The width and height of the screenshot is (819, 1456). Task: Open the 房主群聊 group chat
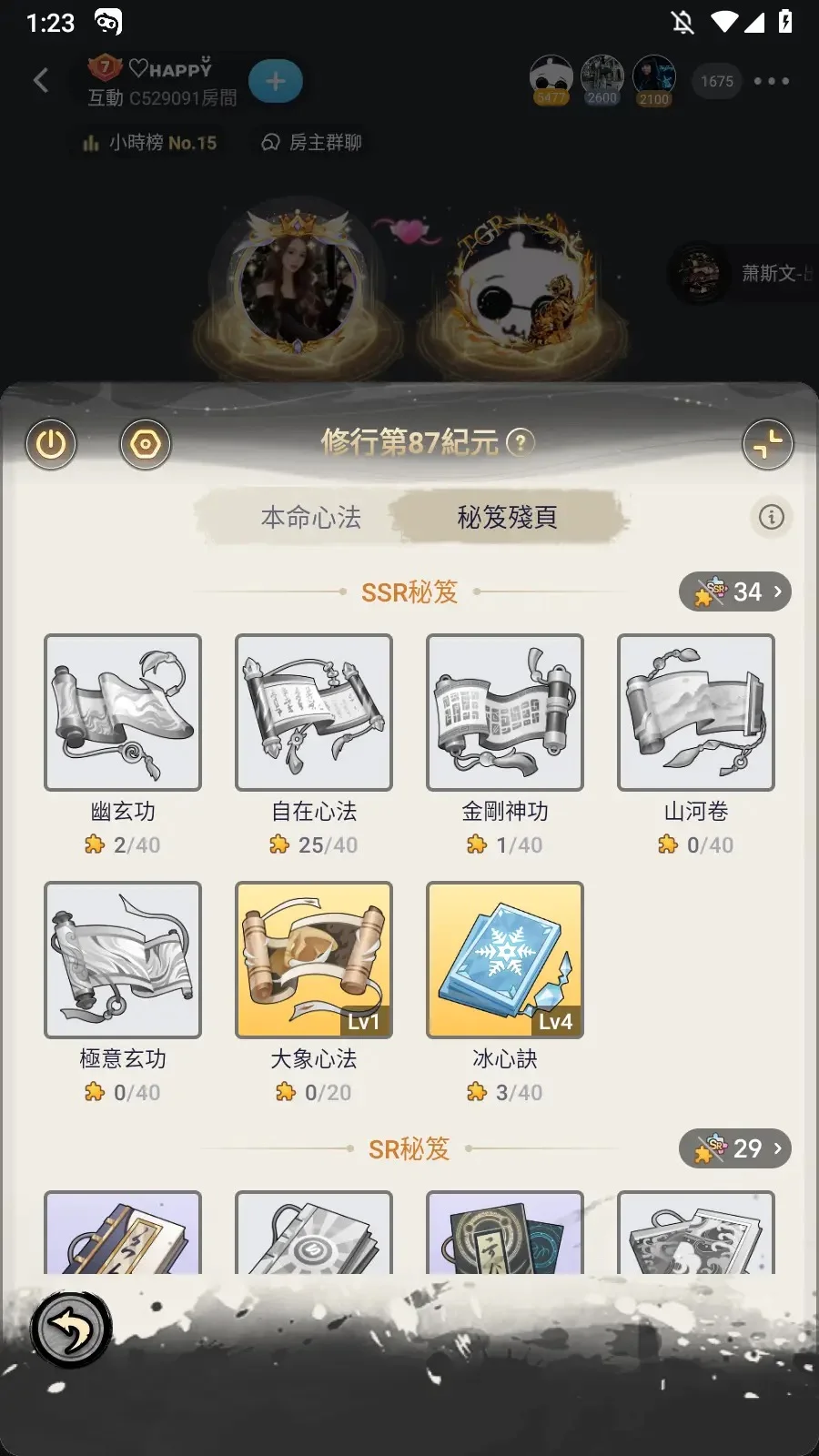click(312, 143)
